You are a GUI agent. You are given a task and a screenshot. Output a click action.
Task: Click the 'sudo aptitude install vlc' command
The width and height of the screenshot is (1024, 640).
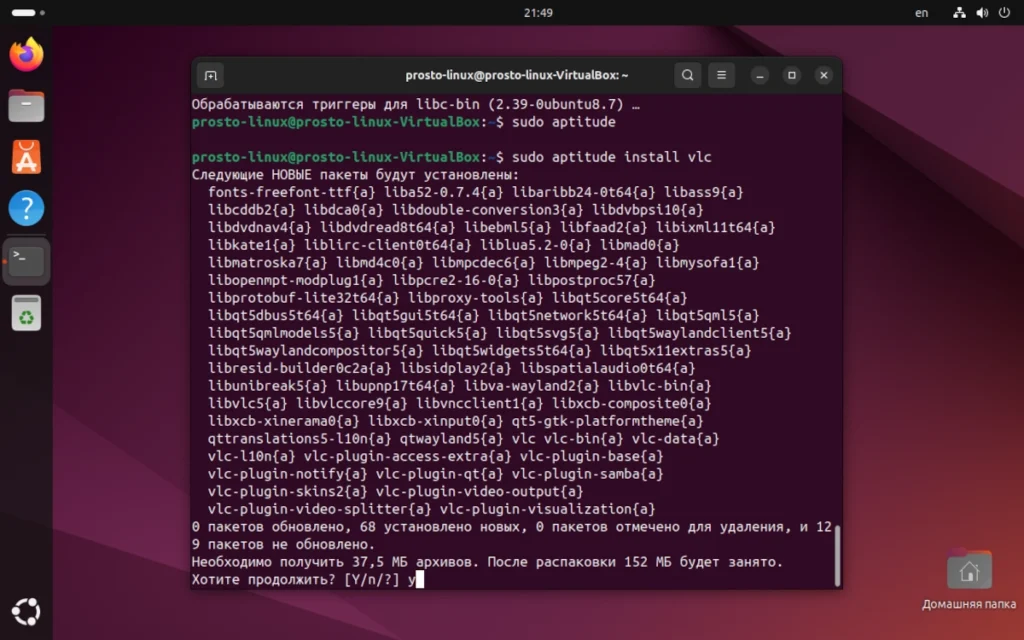(611, 157)
